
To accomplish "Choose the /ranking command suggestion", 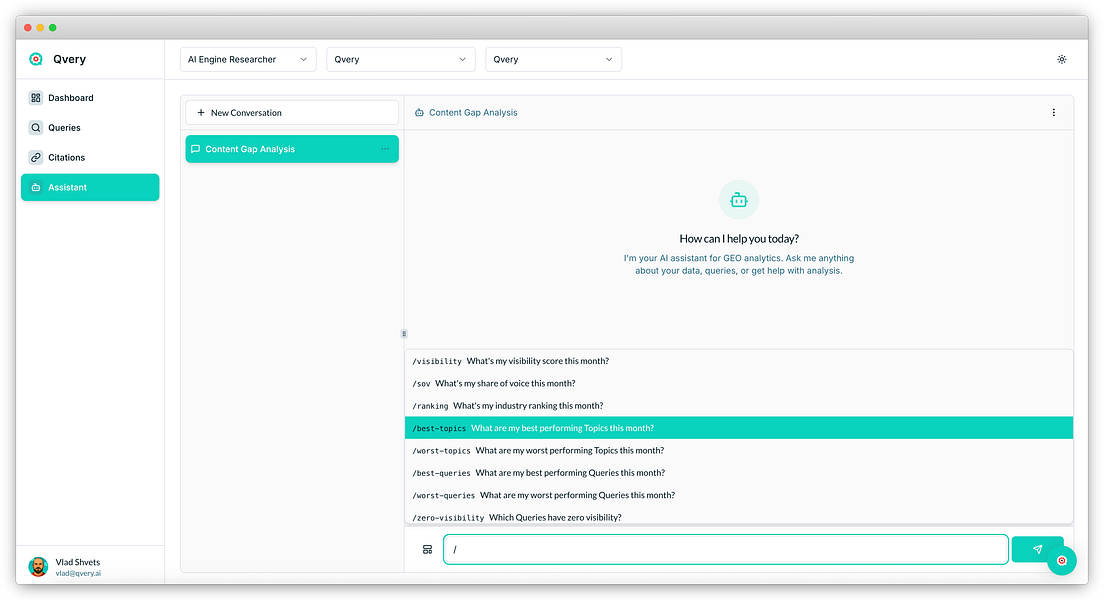I will pos(739,406).
